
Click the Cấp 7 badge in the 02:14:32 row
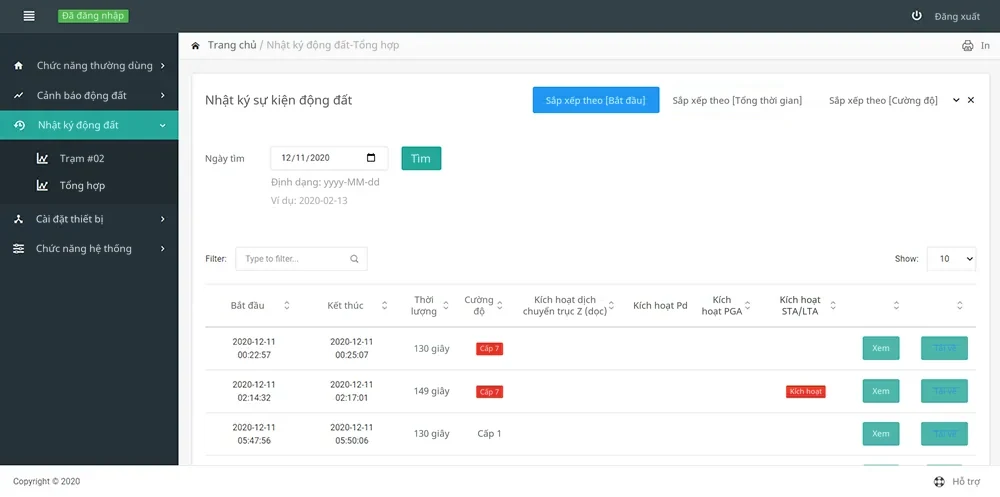(x=489, y=392)
